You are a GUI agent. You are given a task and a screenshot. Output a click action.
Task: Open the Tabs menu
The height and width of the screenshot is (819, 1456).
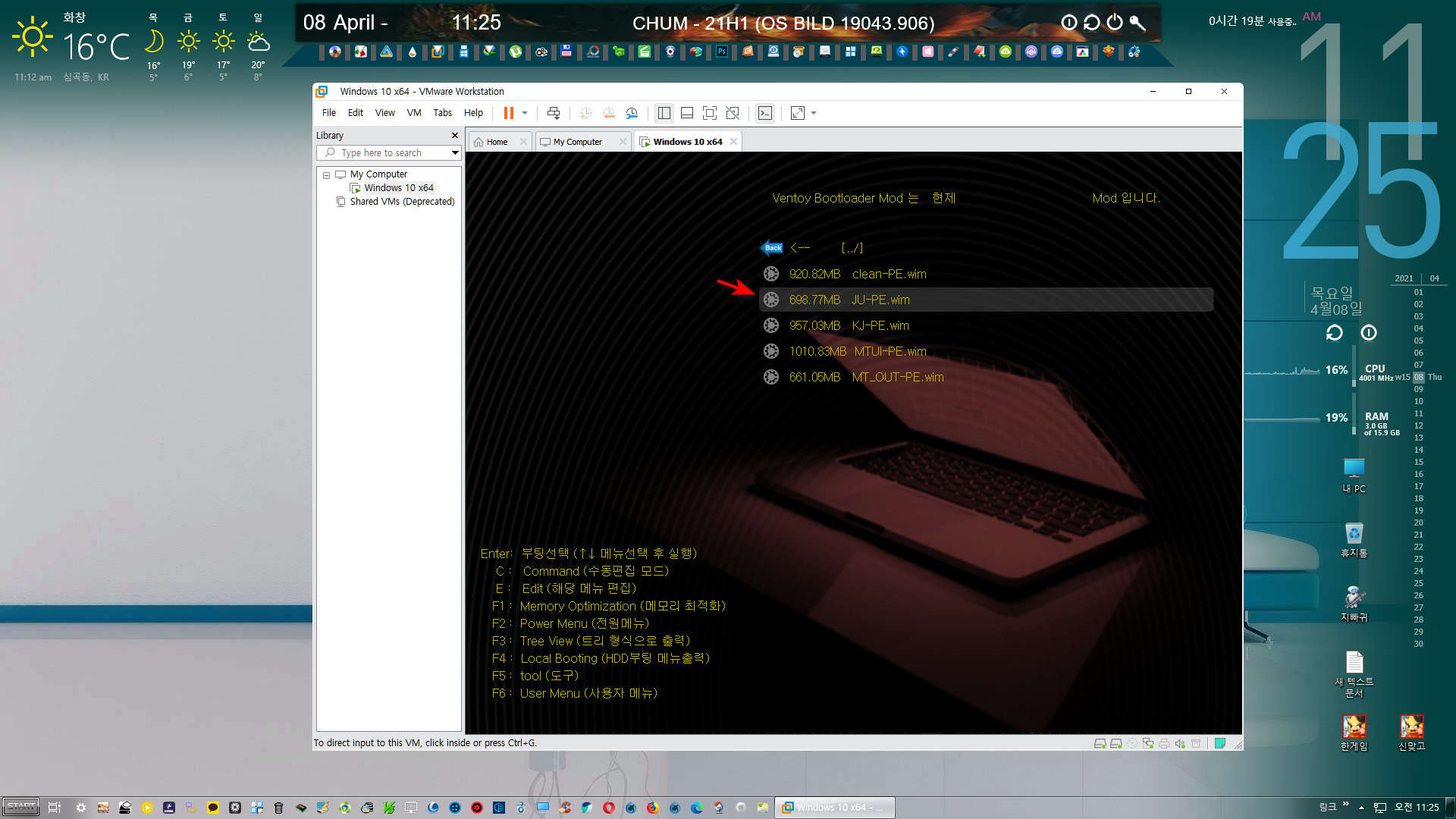point(443,113)
